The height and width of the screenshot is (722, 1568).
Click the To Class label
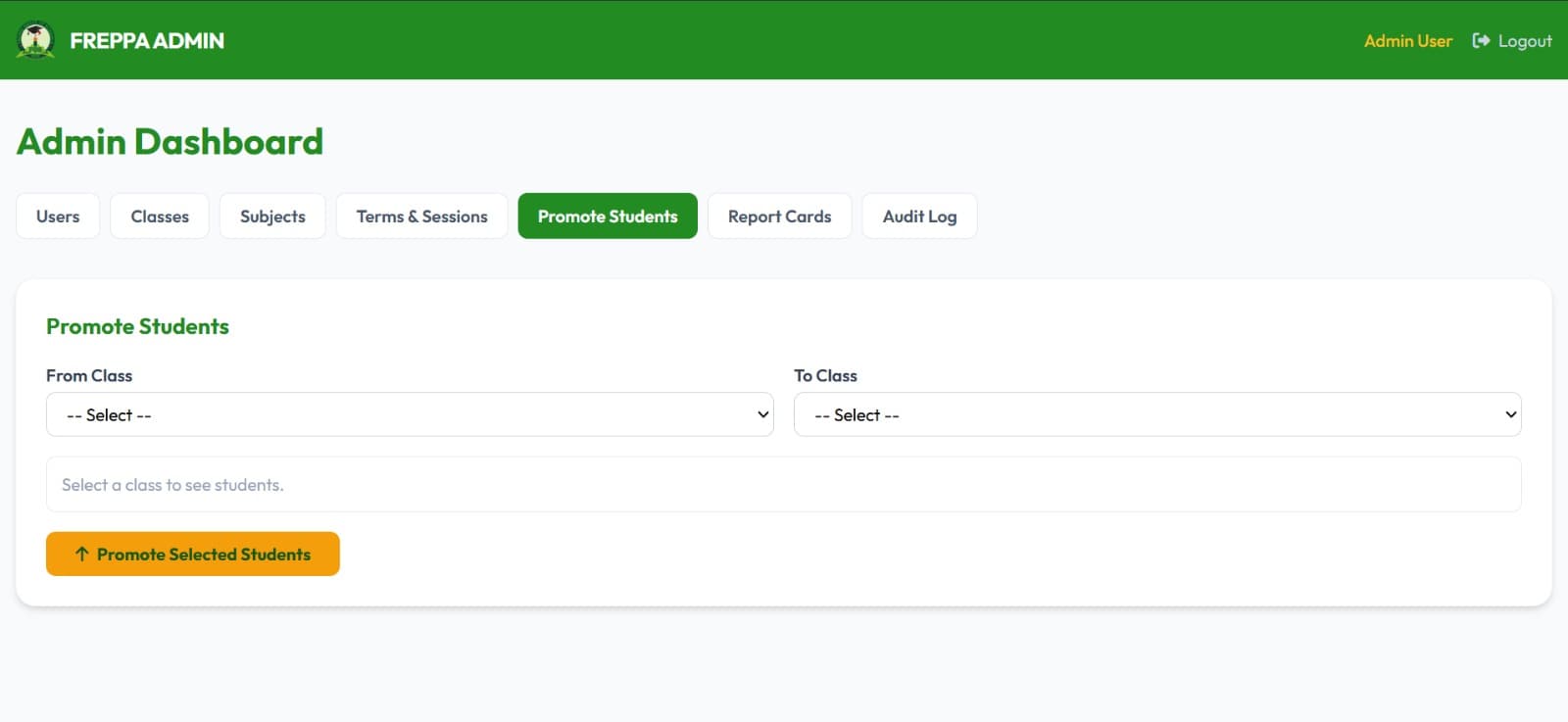825,375
